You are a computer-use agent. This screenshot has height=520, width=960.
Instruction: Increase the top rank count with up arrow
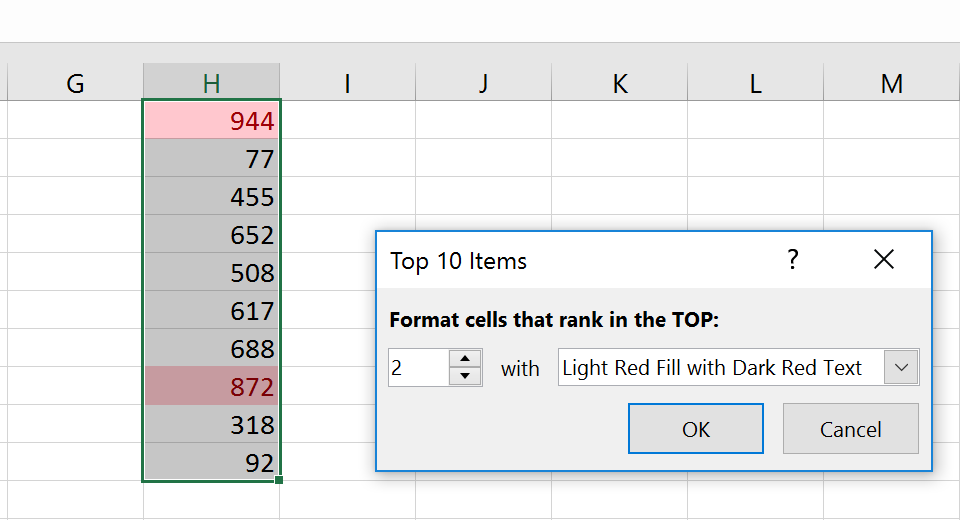(465, 359)
